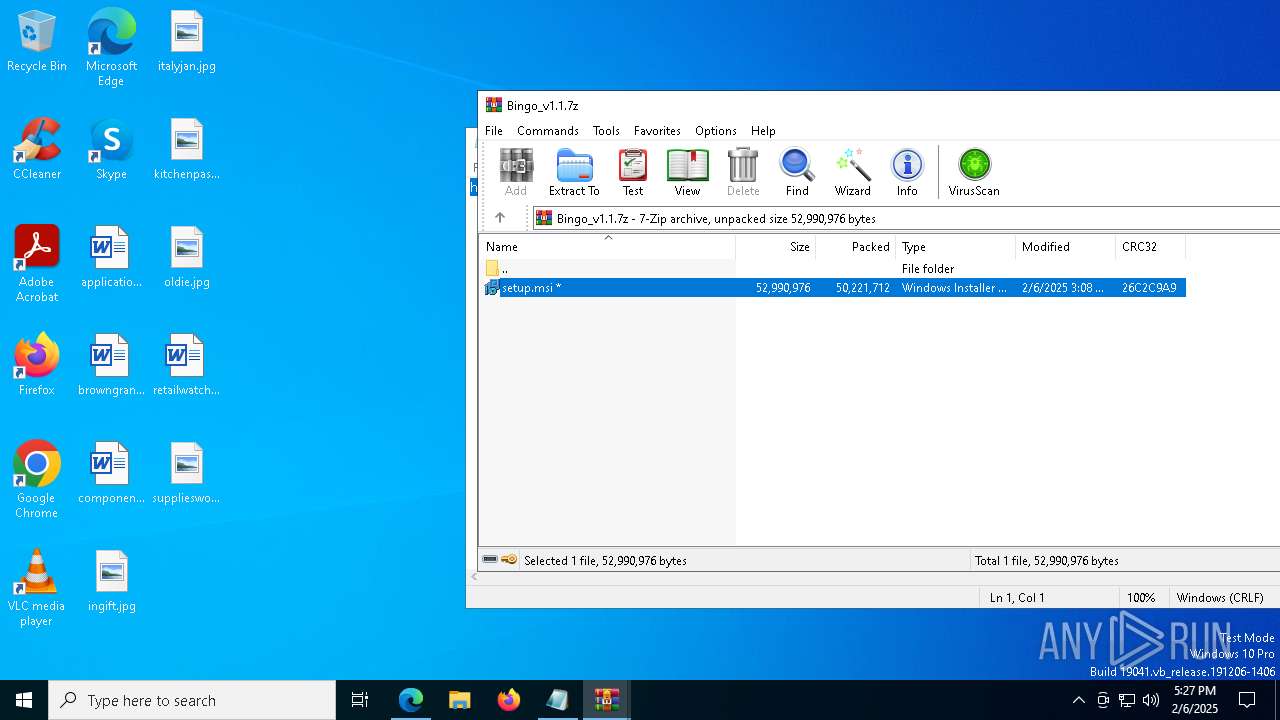Sort the list by Type column
The height and width of the screenshot is (720, 1280).
[x=956, y=247]
